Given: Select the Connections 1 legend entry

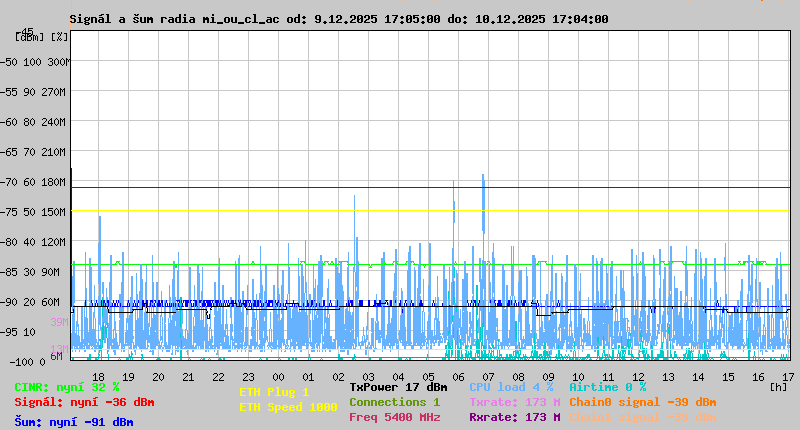Looking at the screenshot, I should coord(394,402).
